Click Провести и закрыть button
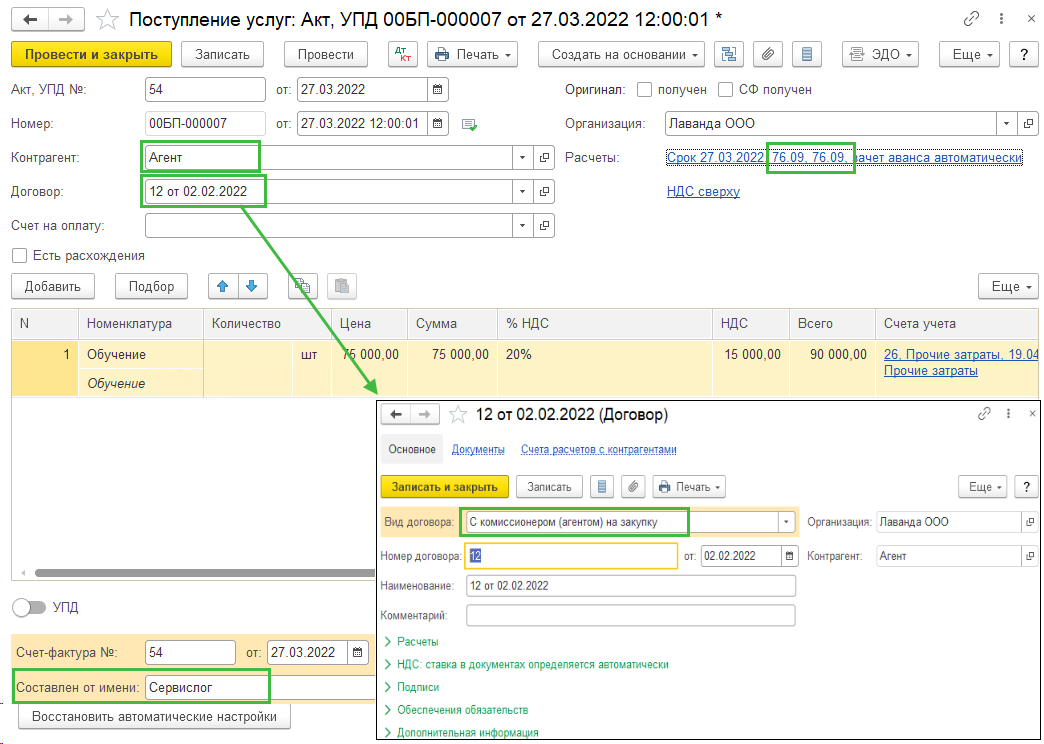Screen dimensions: 1044x744 (x=91, y=55)
